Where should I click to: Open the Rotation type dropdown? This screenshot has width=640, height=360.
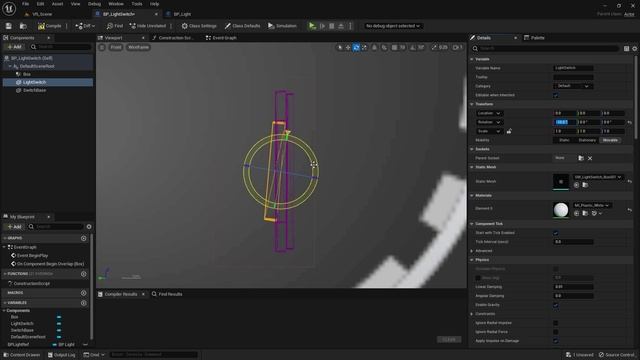[x=489, y=122]
